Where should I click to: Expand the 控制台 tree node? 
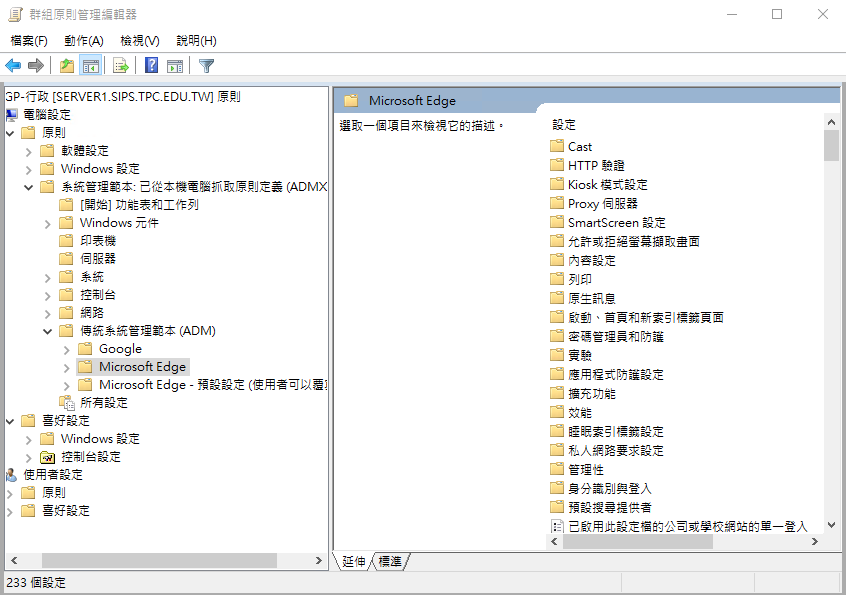click(x=47, y=295)
